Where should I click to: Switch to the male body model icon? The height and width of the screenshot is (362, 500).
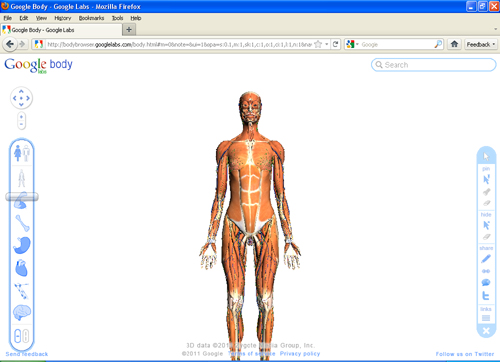[x=26, y=153]
